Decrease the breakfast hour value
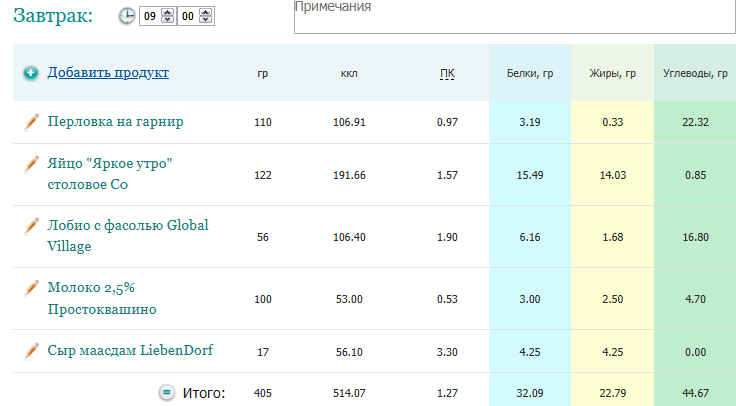The width and height of the screenshot is (736, 406). (168, 20)
